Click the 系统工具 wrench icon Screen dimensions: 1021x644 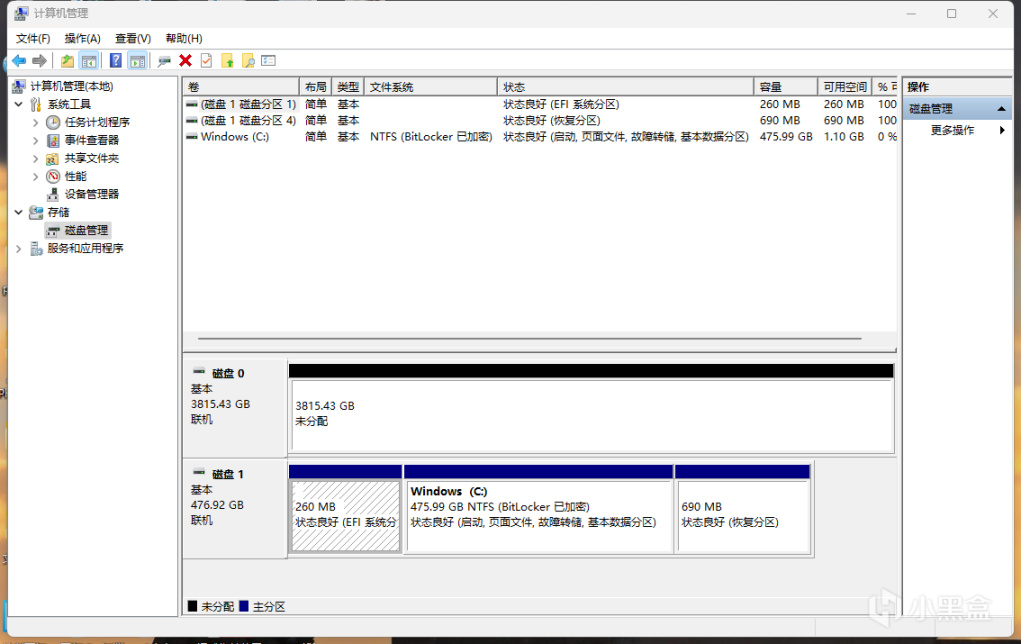coord(36,104)
